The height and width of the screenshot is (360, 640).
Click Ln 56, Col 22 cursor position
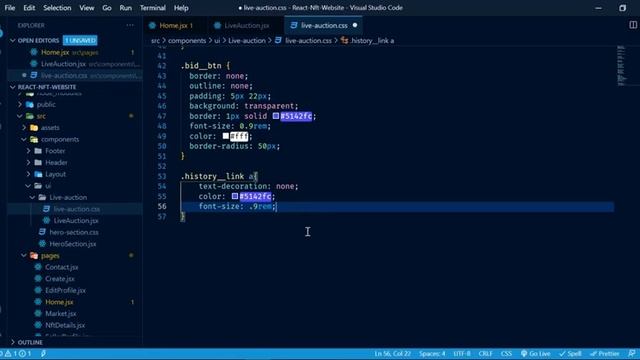click(393, 354)
